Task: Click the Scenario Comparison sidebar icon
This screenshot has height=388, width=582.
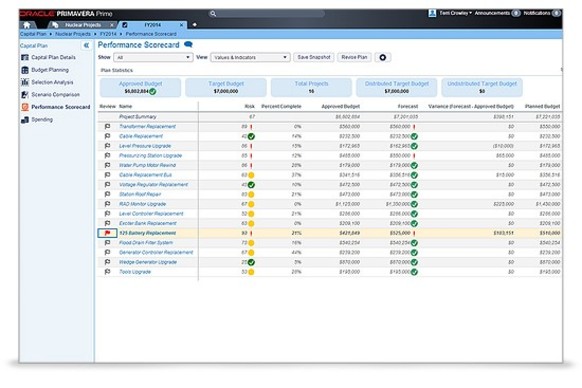Action: [x=25, y=95]
